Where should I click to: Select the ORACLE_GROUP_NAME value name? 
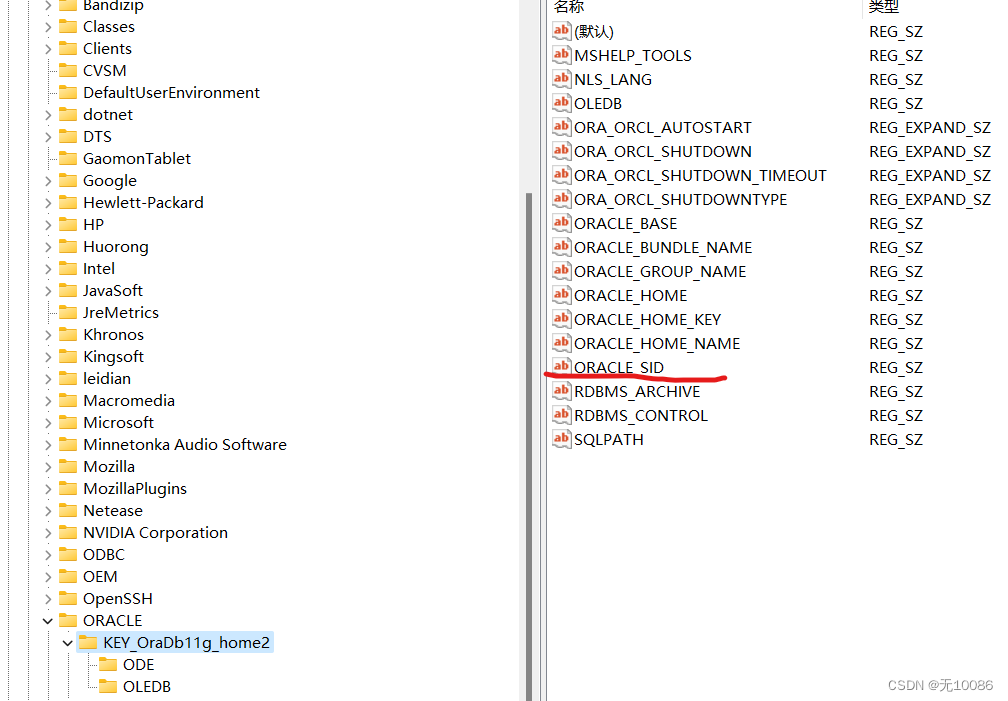tap(660, 271)
